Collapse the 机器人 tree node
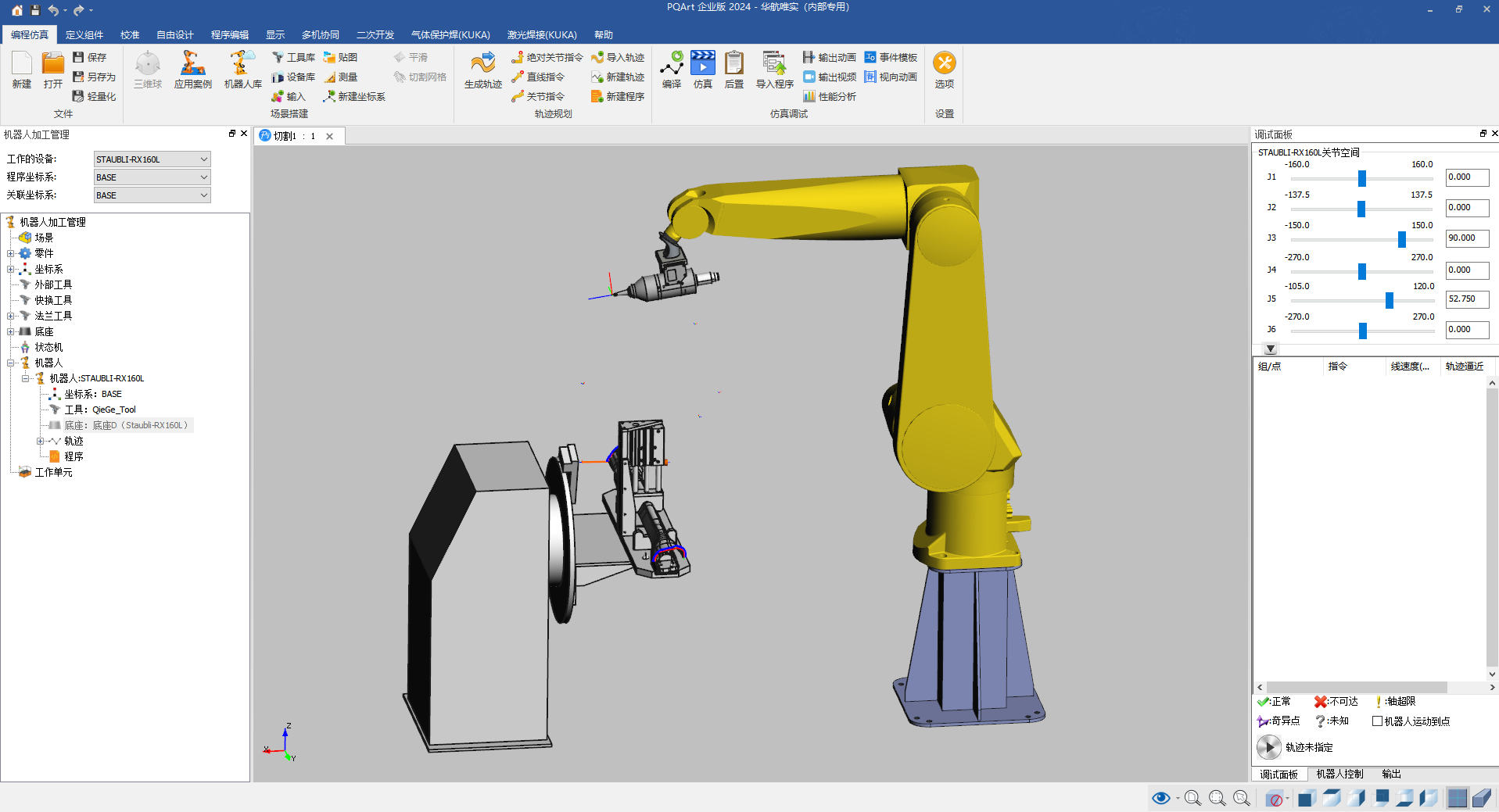Screen dimensions: 1499x812 point(11,363)
